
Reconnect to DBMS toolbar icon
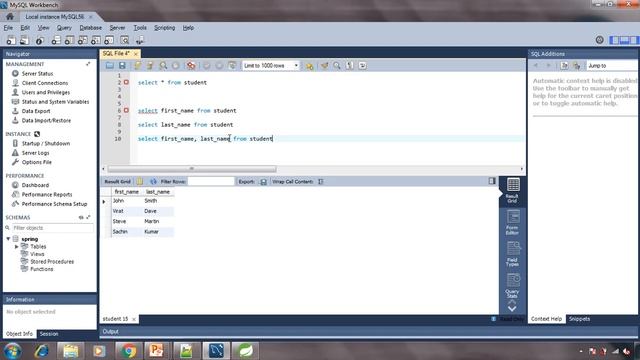[x=140, y=40]
